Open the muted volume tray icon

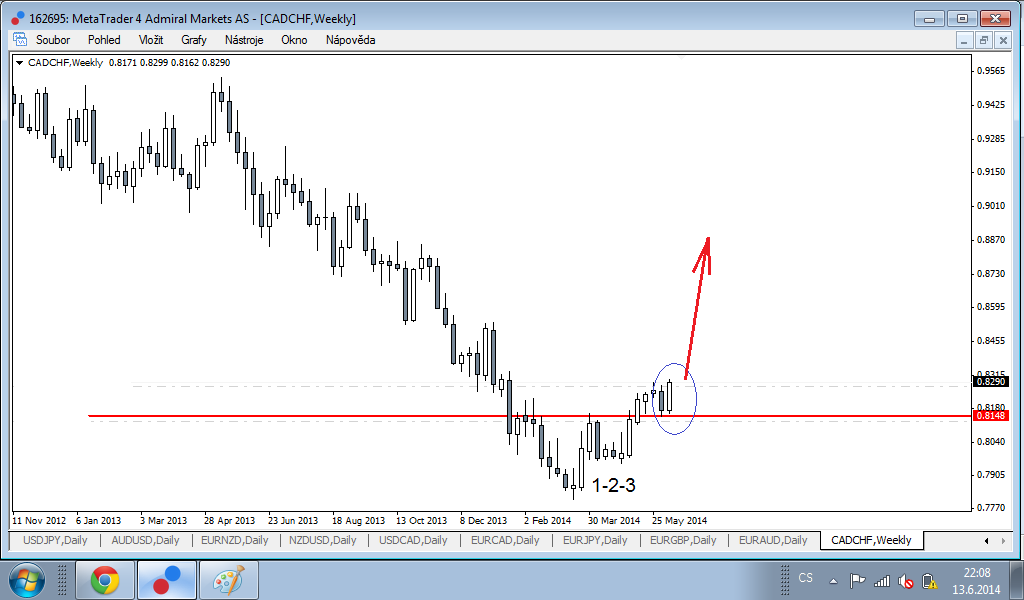(x=905, y=580)
